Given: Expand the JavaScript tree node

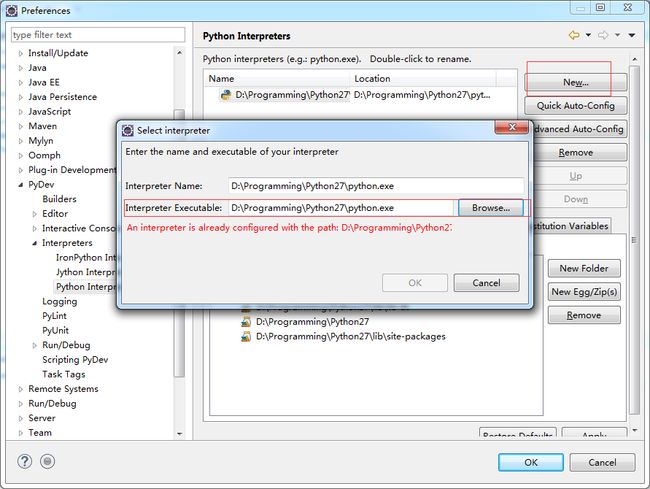Looking at the screenshot, I should click(x=20, y=112).
